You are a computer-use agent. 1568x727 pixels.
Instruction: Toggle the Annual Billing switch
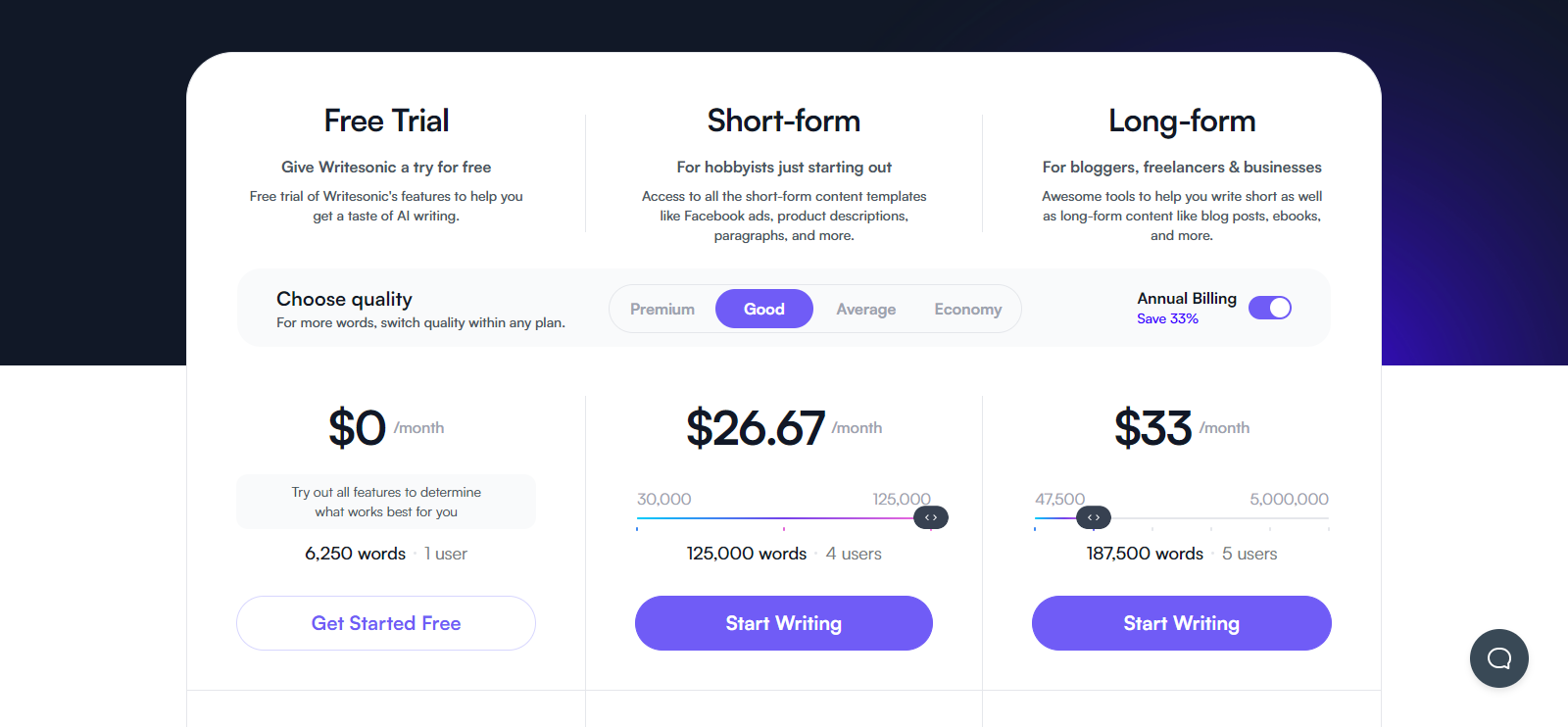pos(1270,308)
